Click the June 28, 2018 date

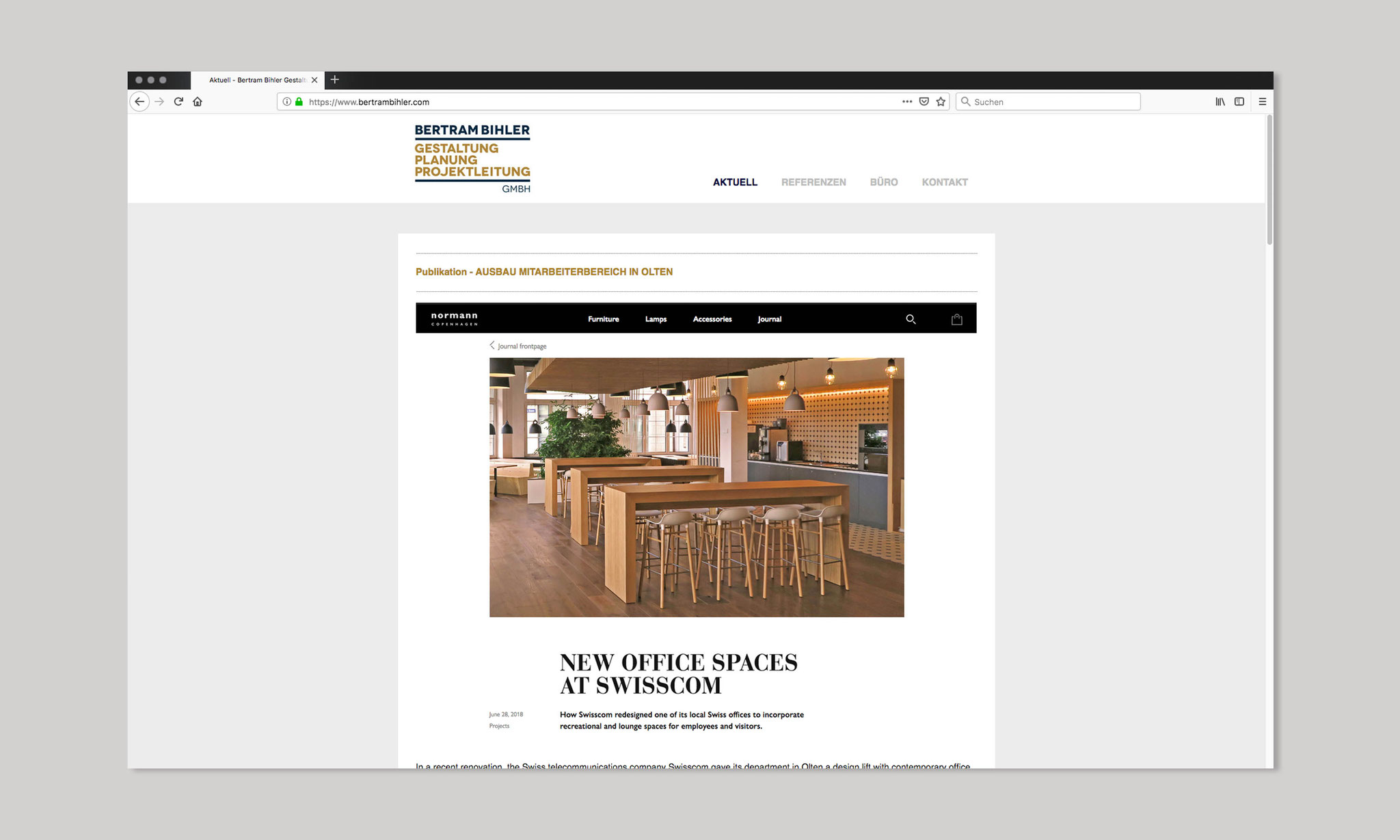click(x=506, y=714)
